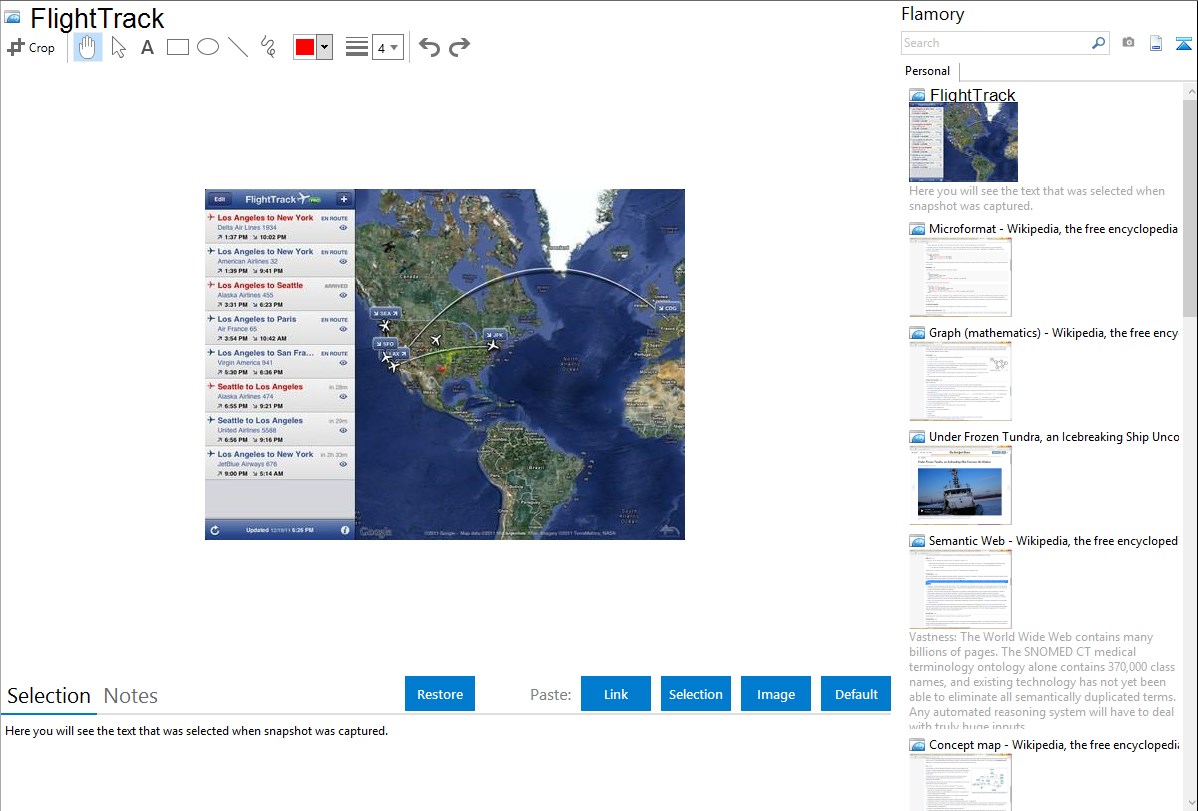
Task: Click the sidebar scrollbar up arrow
Action: point(1190,91)
